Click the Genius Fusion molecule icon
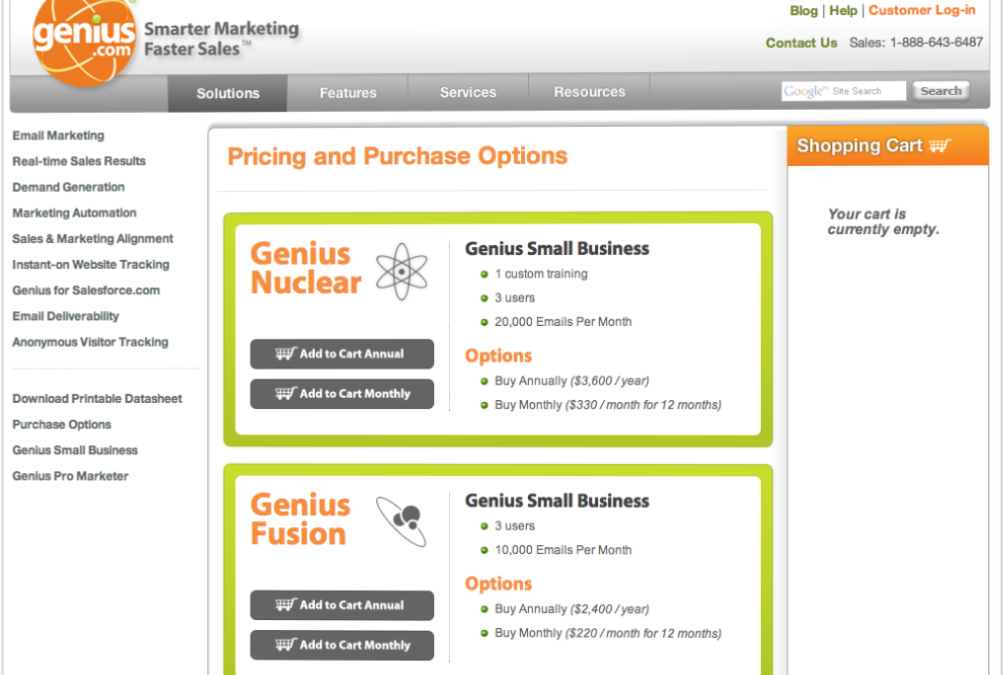The image size is (1004, 675). tap(401, 521)
